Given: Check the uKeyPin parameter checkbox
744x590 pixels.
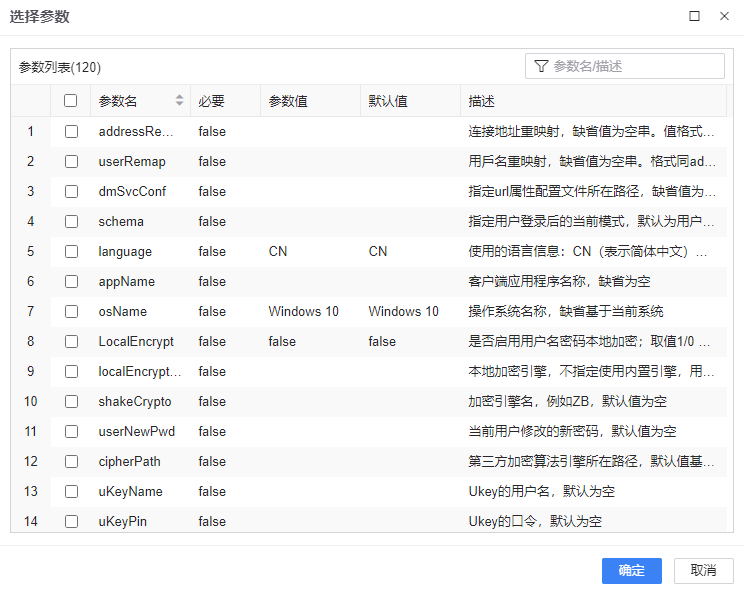Looking at the screenshot, I should coord(71,521).
